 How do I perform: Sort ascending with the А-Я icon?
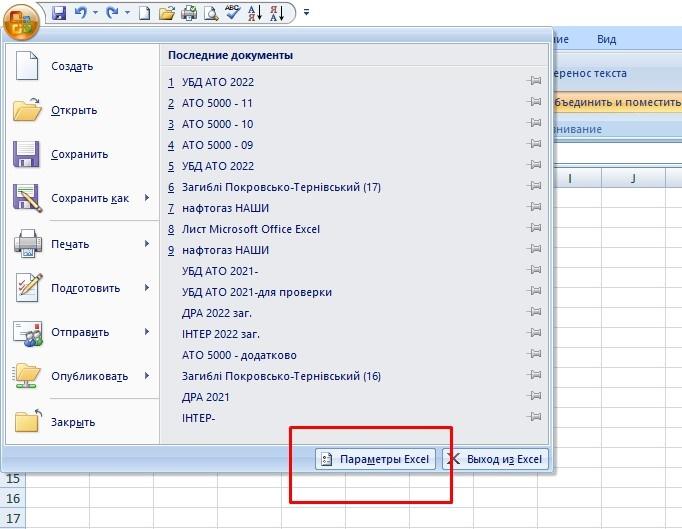pos(255,13)
